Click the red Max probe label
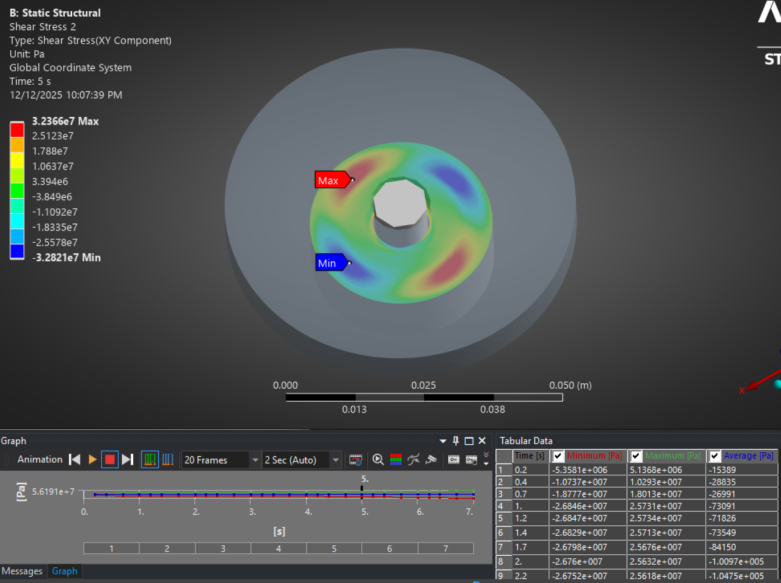 pyautogui.click(x=331, y=180)
